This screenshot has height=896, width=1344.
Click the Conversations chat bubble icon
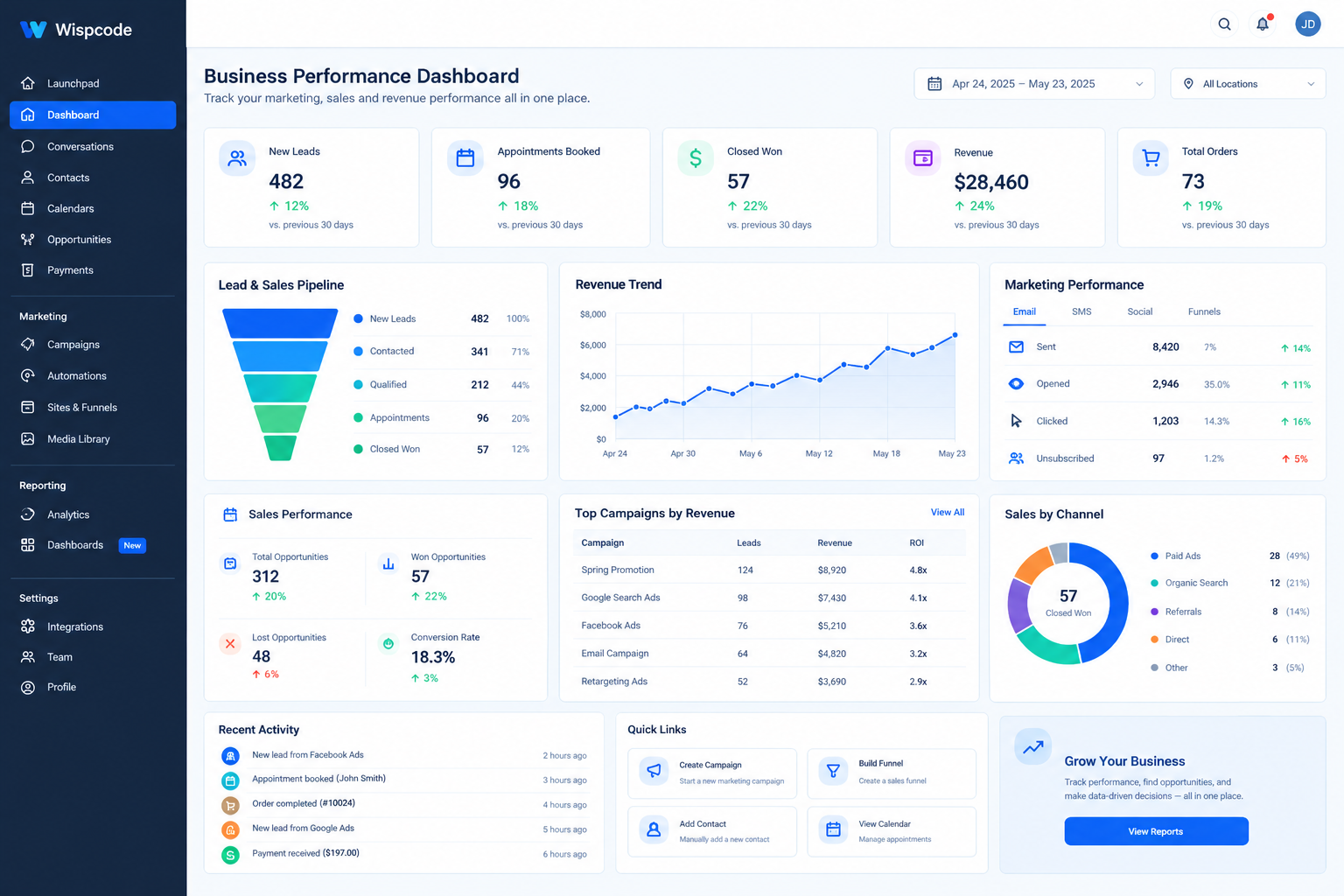28,146
